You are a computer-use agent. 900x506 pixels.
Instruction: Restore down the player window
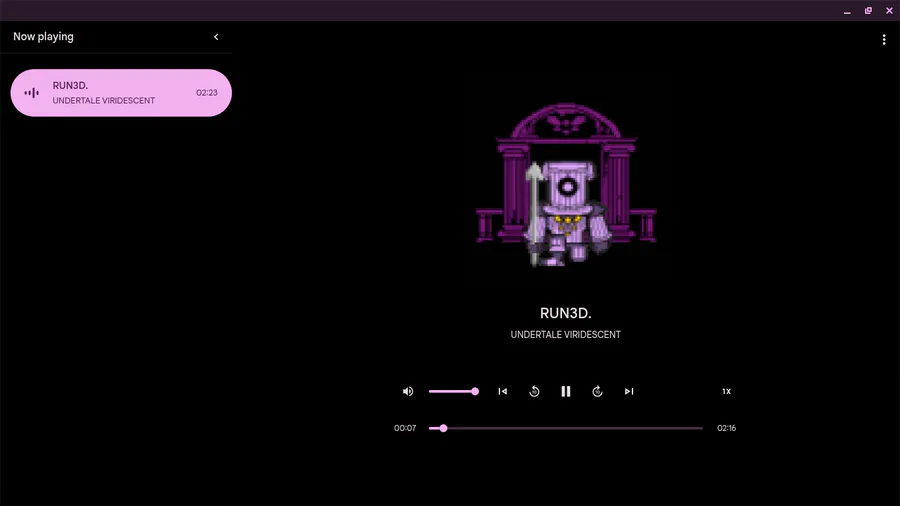[x=868, y=10]
